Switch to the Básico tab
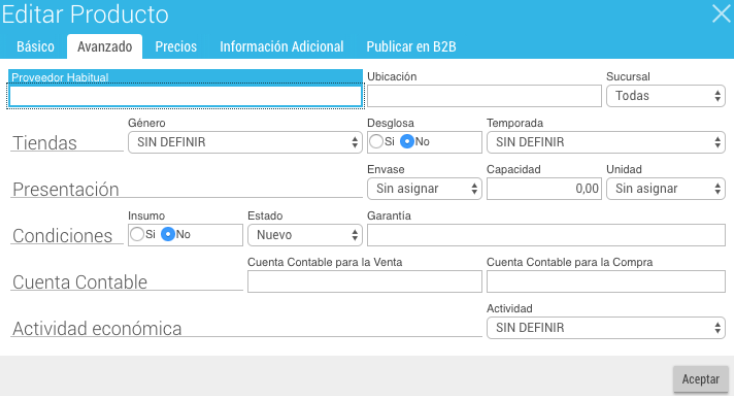The height and width of the screenshot is (396, 734). coord(36,47)
